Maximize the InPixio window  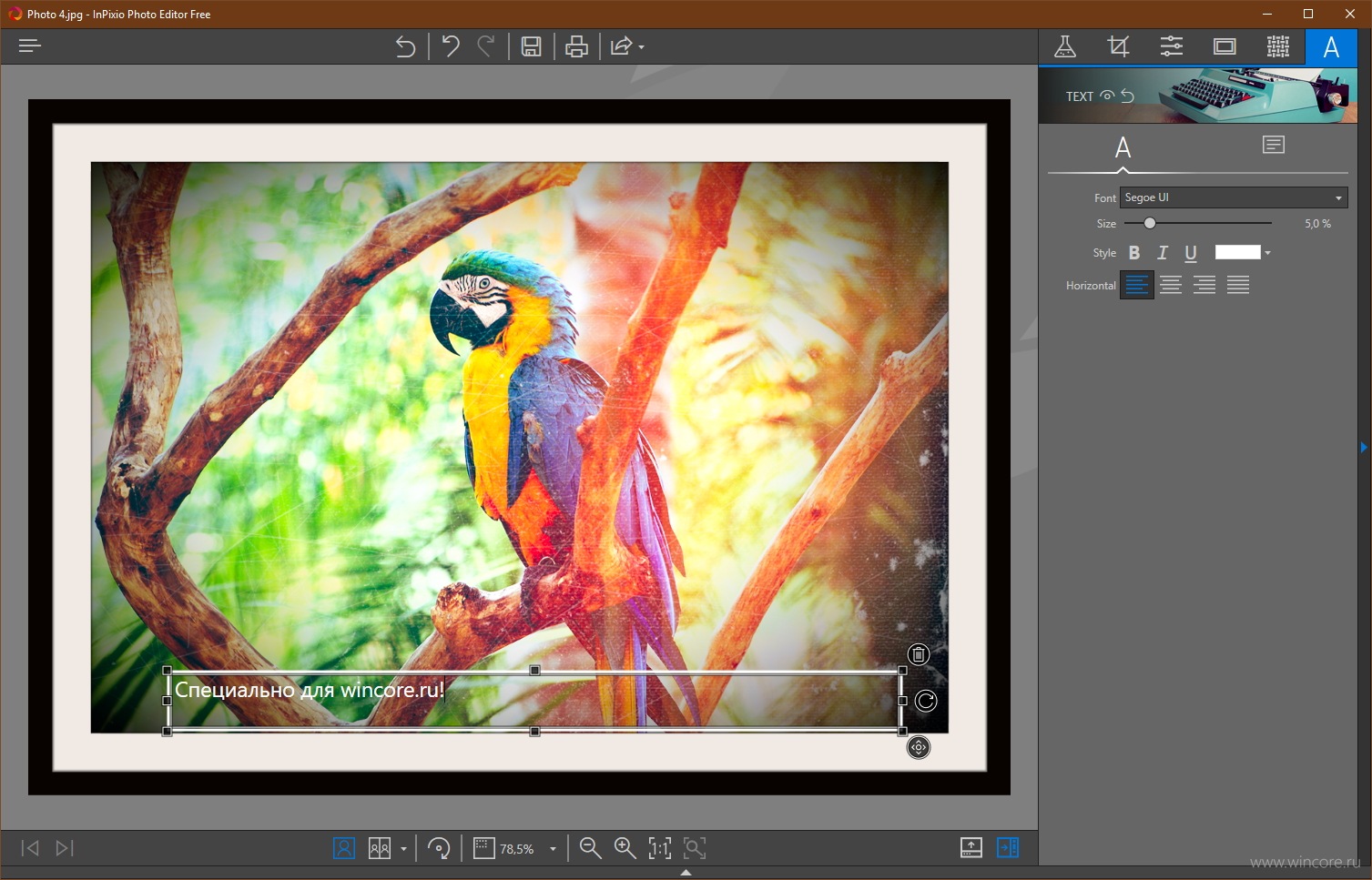pyautogui.click(x=1308, y=14)
